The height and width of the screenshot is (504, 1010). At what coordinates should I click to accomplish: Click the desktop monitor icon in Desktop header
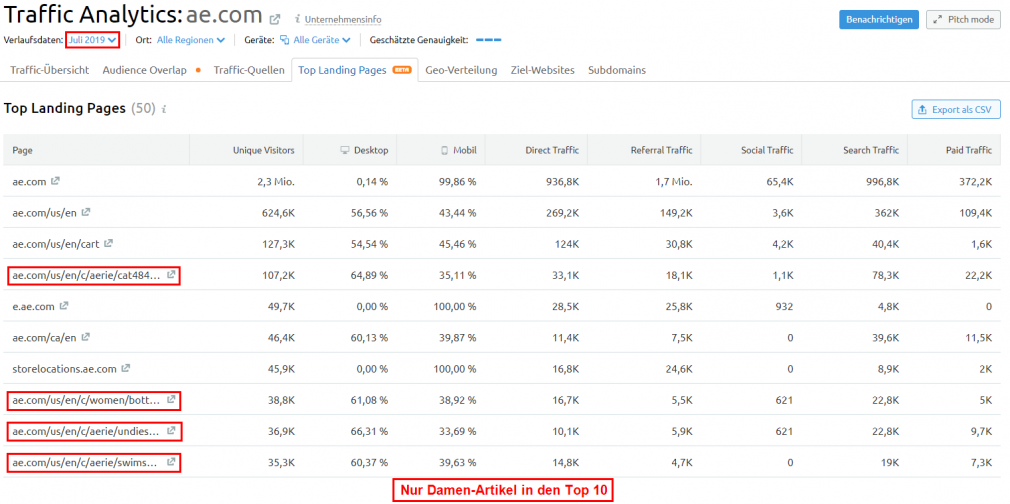point(345,150)
